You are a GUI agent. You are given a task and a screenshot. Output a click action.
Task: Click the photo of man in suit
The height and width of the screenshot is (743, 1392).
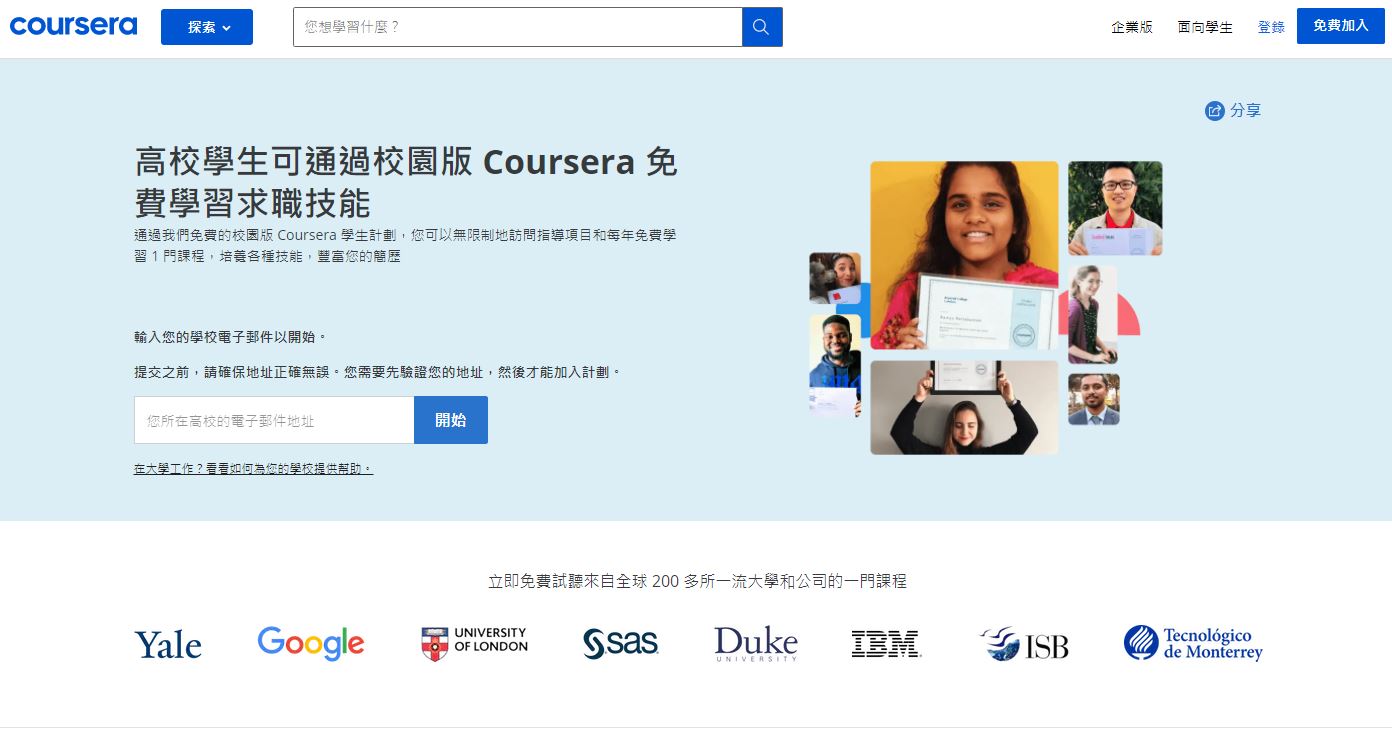pyautogui.click(x=1094, y=399)
